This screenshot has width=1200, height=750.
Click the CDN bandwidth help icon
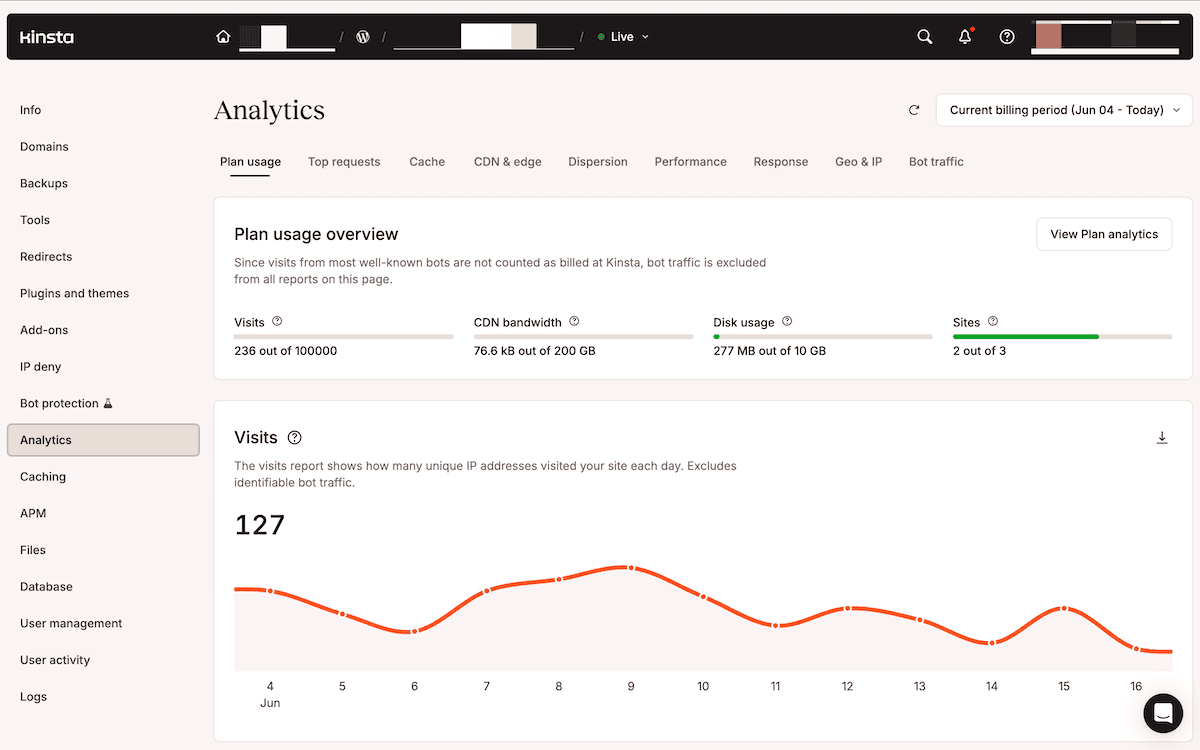574,321
